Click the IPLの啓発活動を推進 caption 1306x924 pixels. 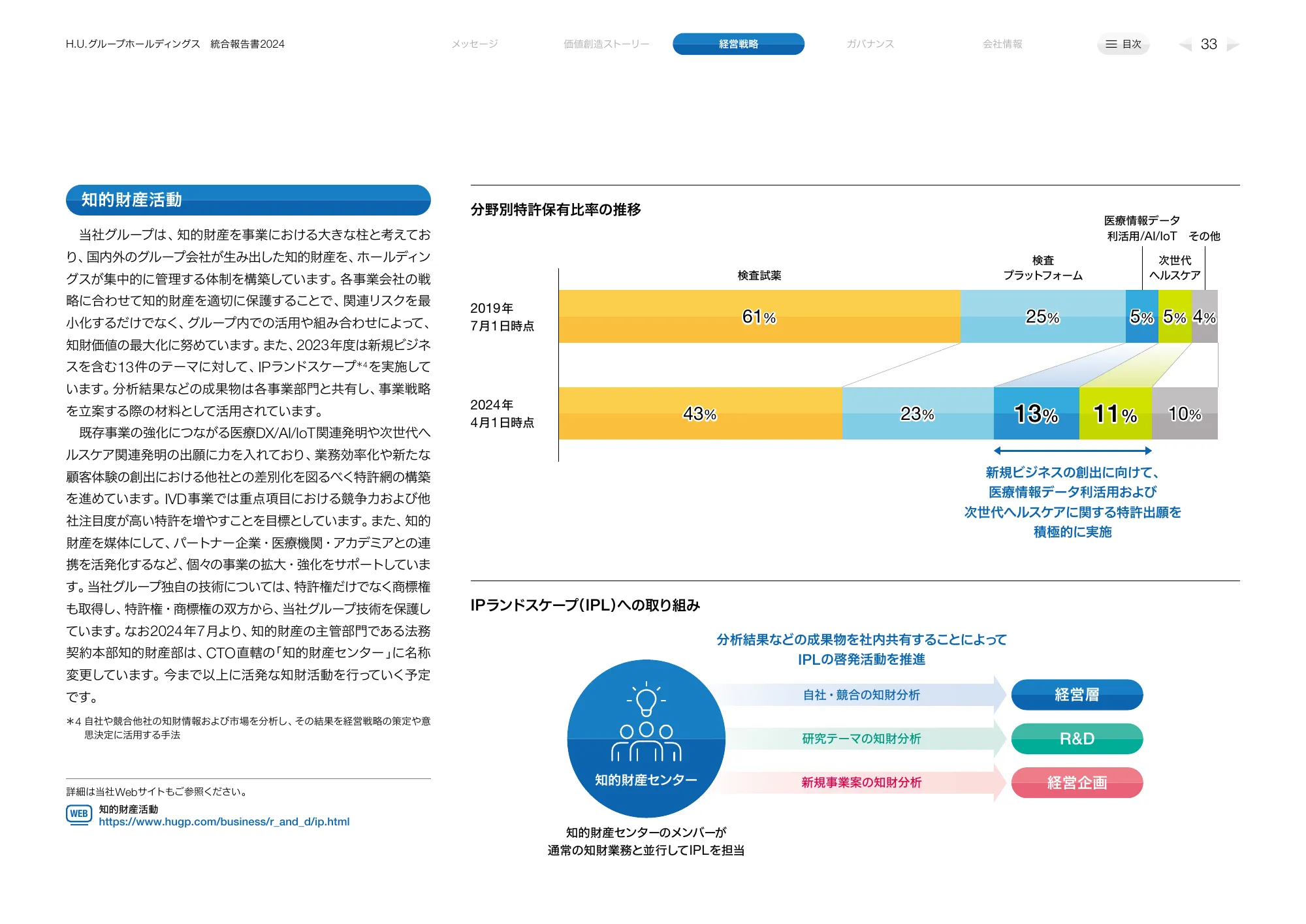861,660
